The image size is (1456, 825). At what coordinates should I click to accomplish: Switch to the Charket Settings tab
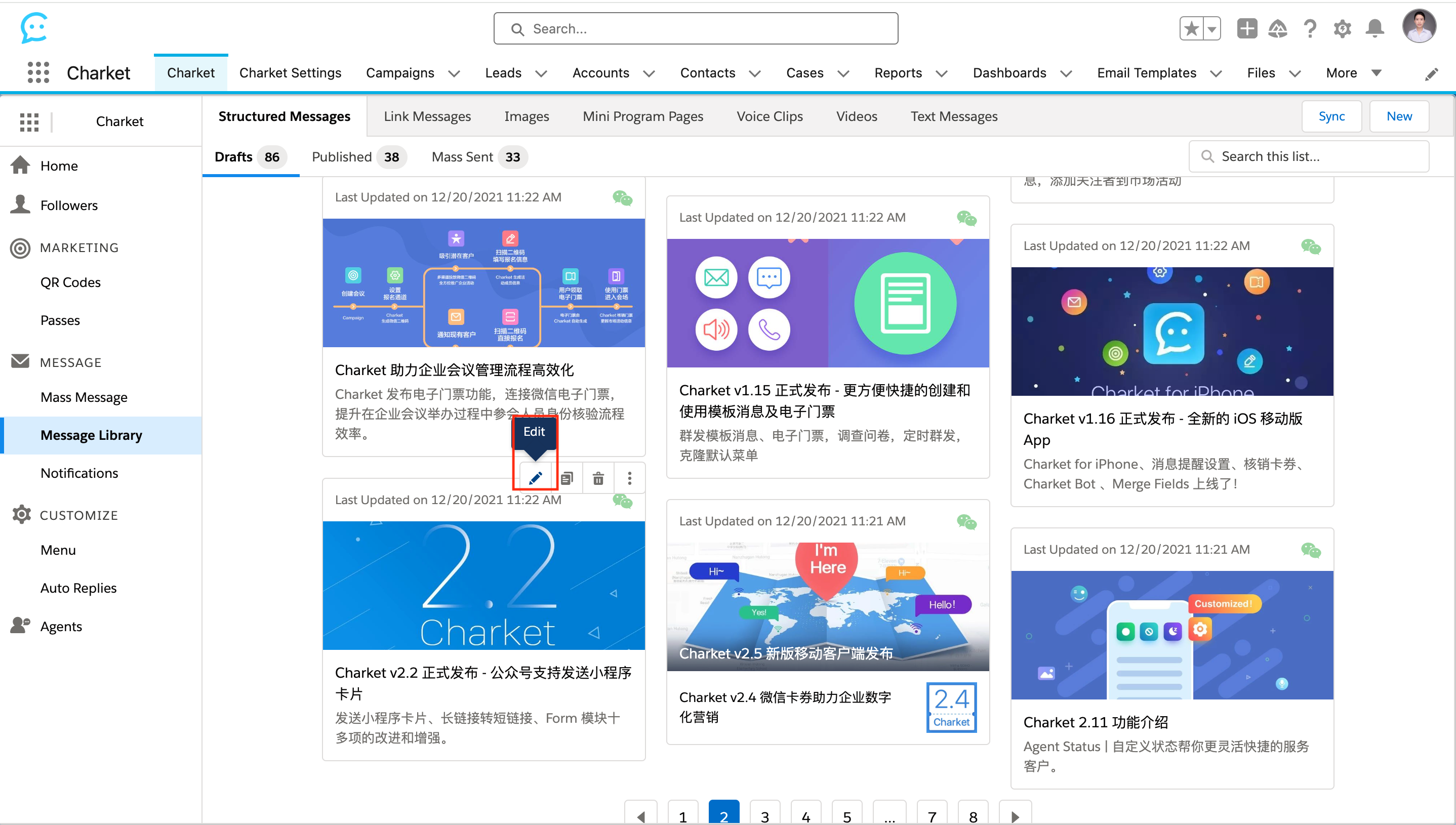290,73
